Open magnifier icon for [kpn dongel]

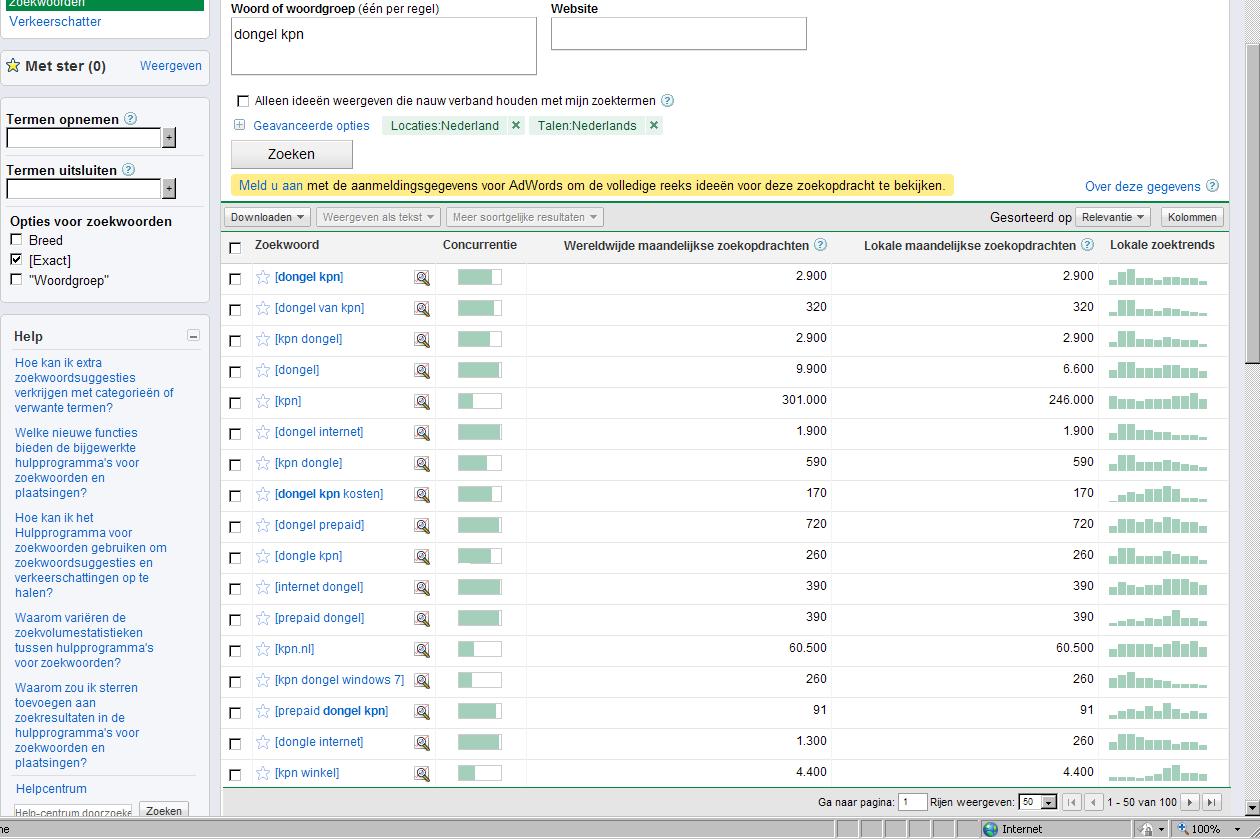pos(422,340)
